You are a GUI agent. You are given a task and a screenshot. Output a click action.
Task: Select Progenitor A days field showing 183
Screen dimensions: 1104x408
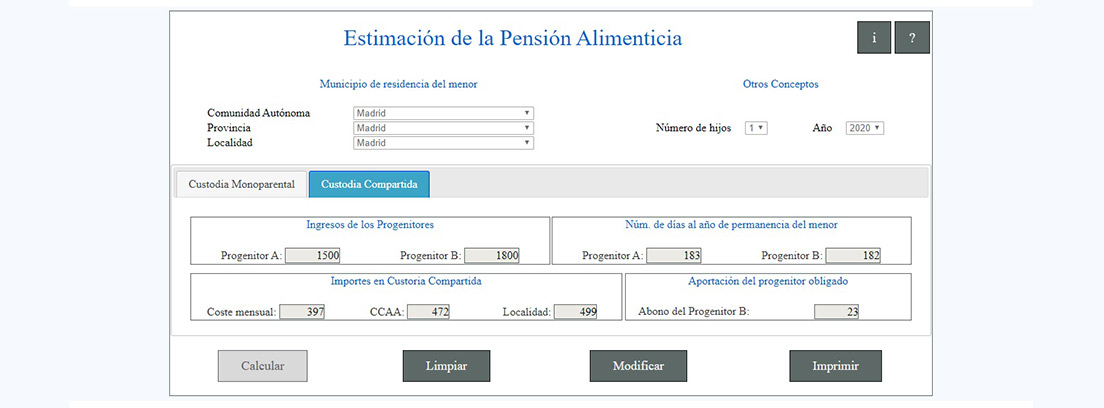point(674,255)
